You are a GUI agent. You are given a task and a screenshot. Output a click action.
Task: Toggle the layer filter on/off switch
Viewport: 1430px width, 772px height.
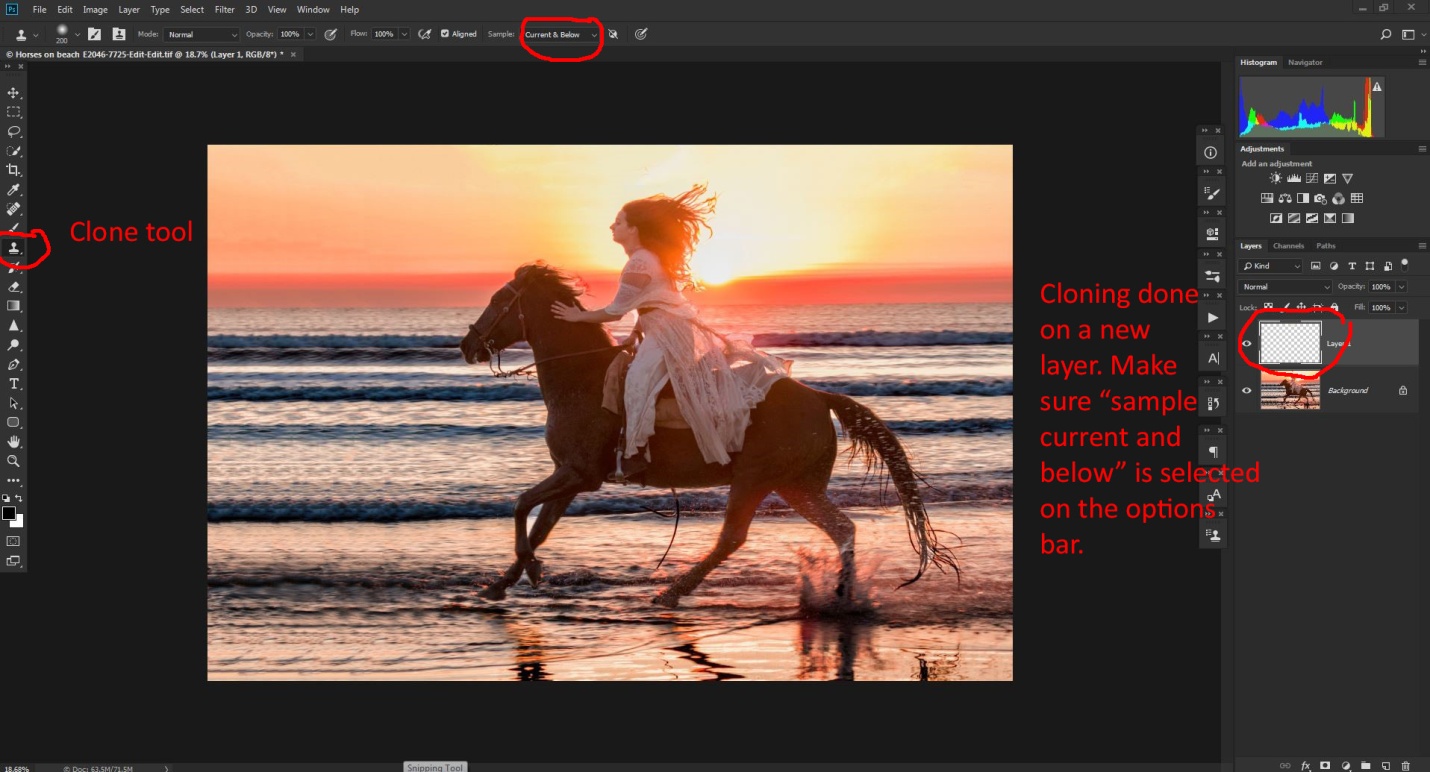pos(1405,265)
